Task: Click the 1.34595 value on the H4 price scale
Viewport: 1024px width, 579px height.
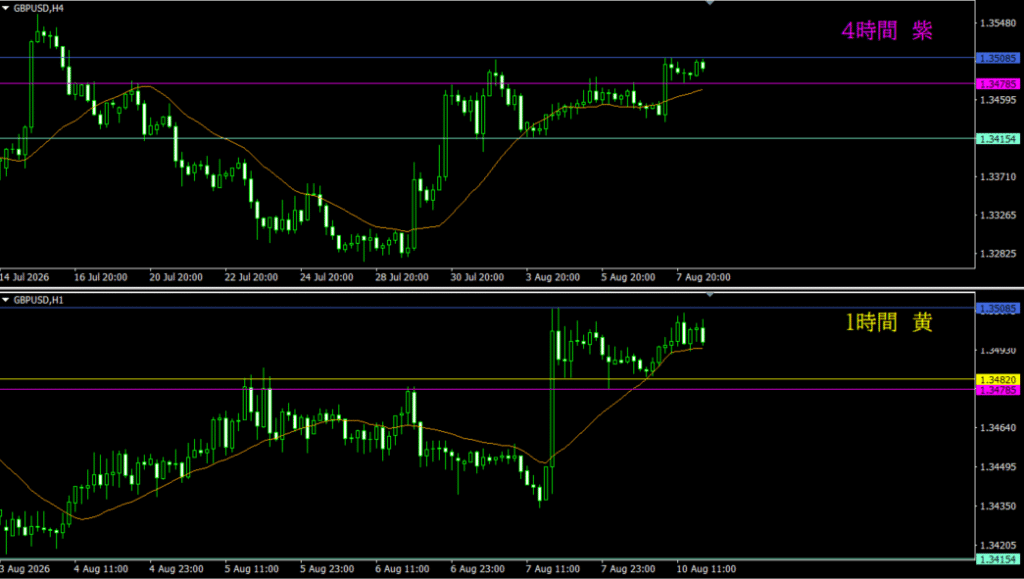Action: coord(999,100)
